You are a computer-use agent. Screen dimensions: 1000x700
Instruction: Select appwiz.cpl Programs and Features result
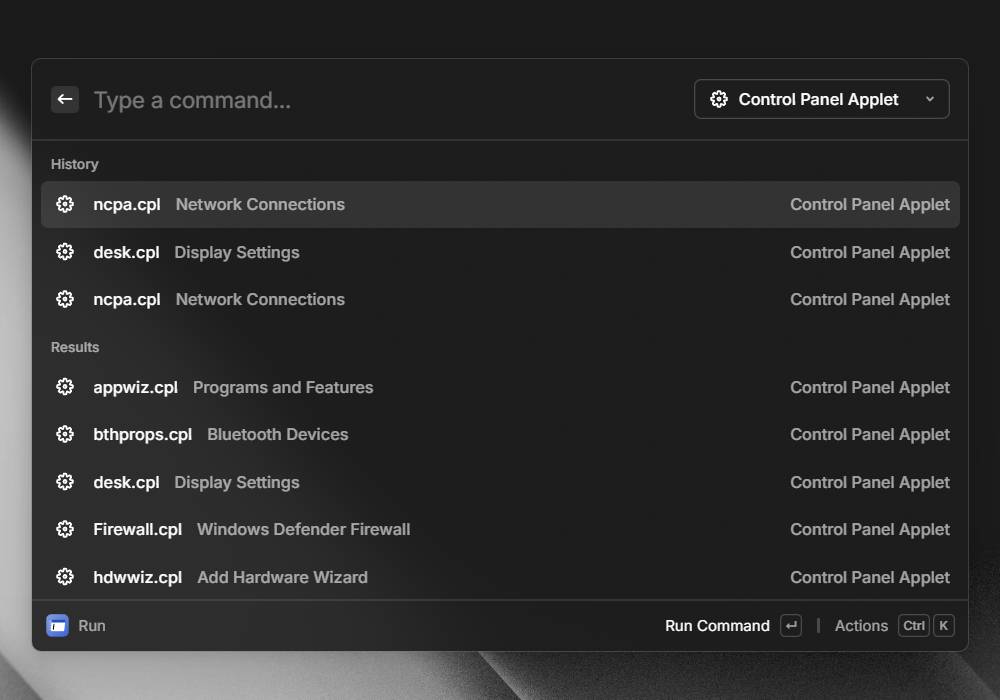(500, 387)
